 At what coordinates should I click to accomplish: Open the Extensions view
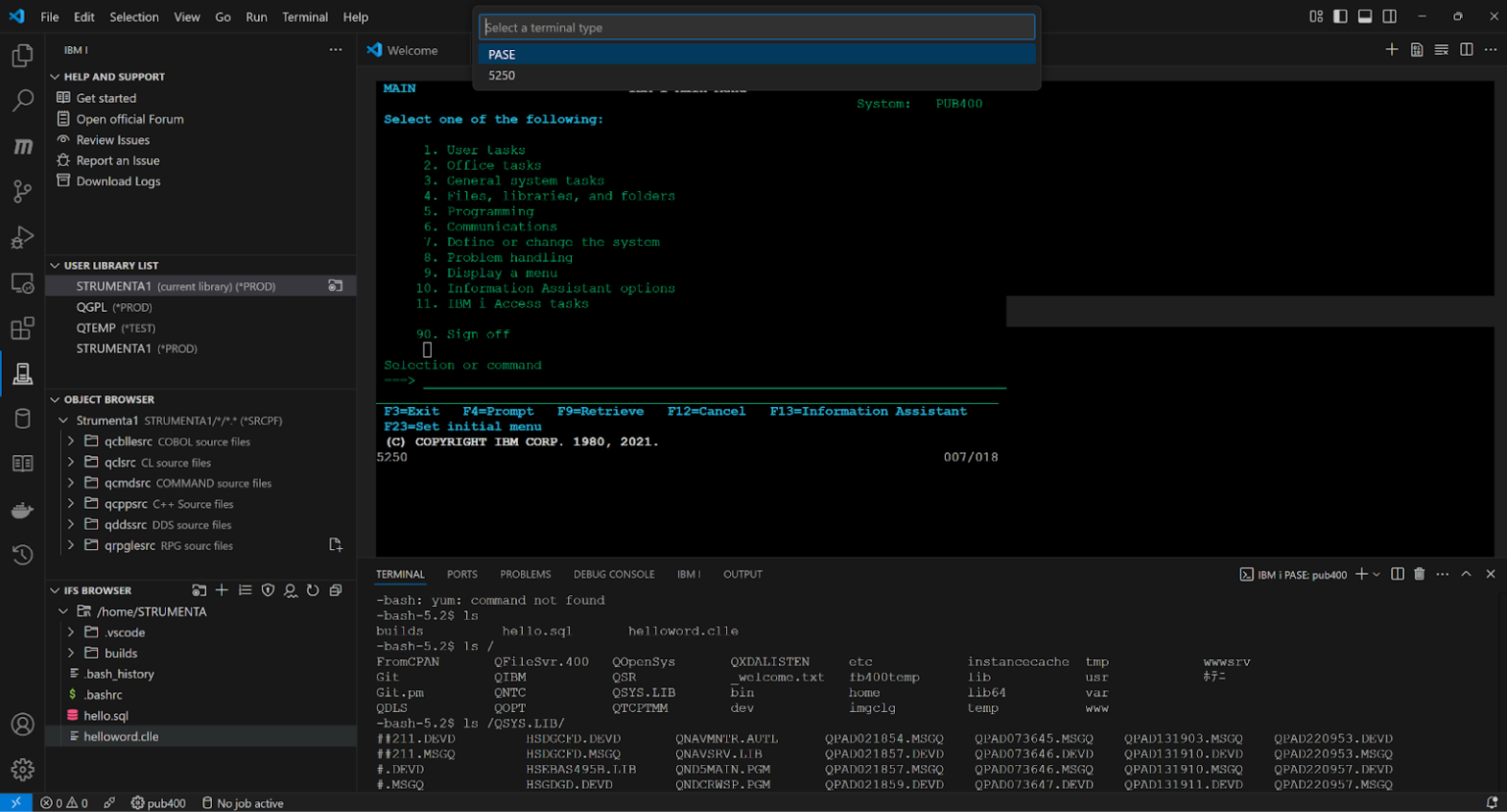click(x=22, y=329)
